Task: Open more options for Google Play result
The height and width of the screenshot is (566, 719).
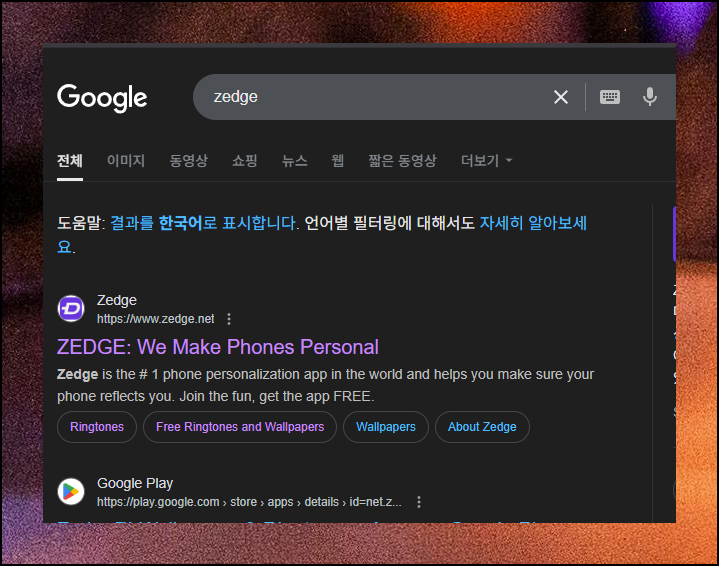Action: [419, 502]
